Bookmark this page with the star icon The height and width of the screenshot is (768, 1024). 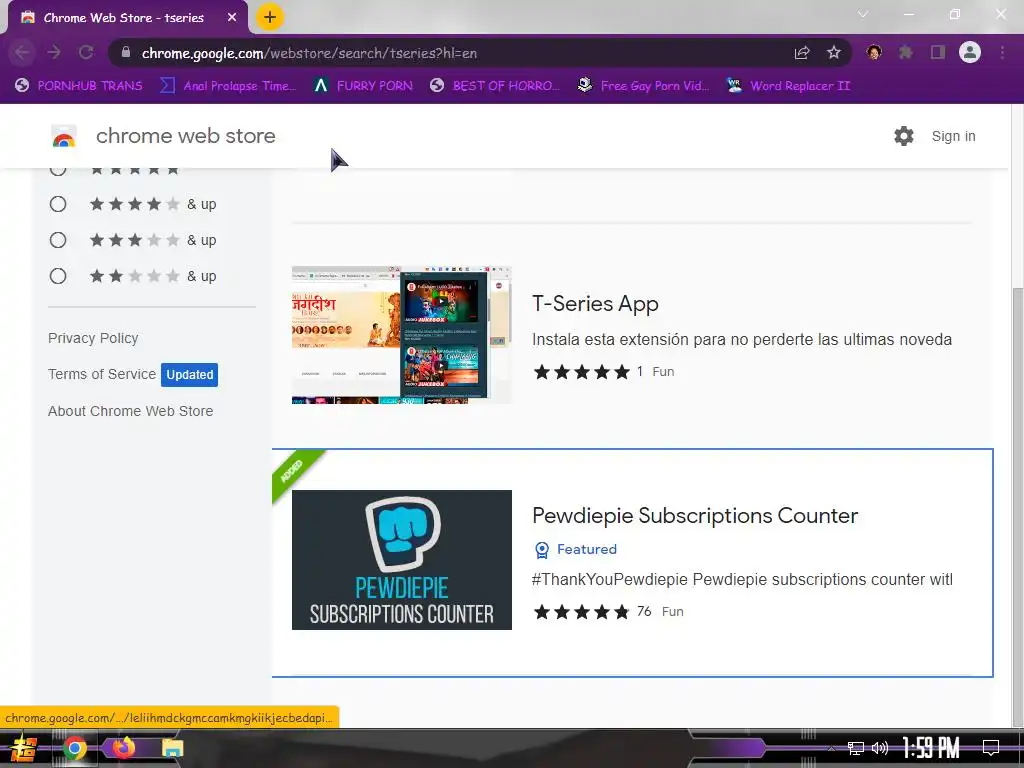pos(833,53)
